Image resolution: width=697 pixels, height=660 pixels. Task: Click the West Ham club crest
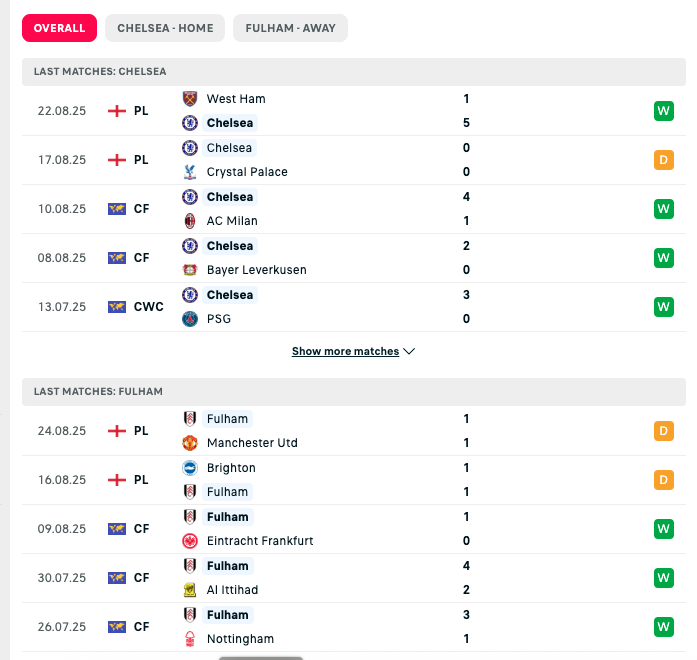190,99
